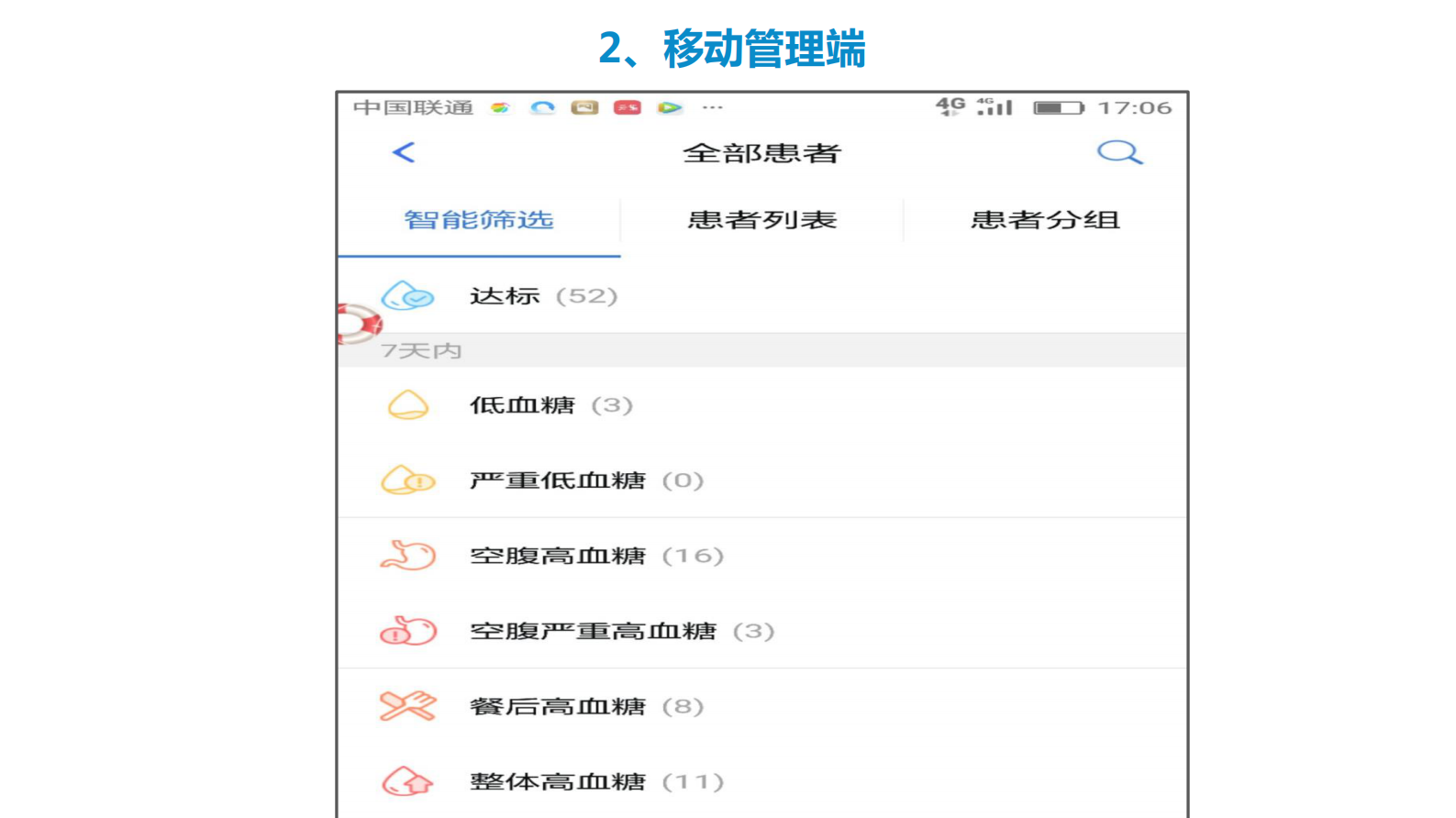The height and width of the screenshot is (818, 1456).
Task: Open the 低血糖 (3) filter row
Action: 762,404
